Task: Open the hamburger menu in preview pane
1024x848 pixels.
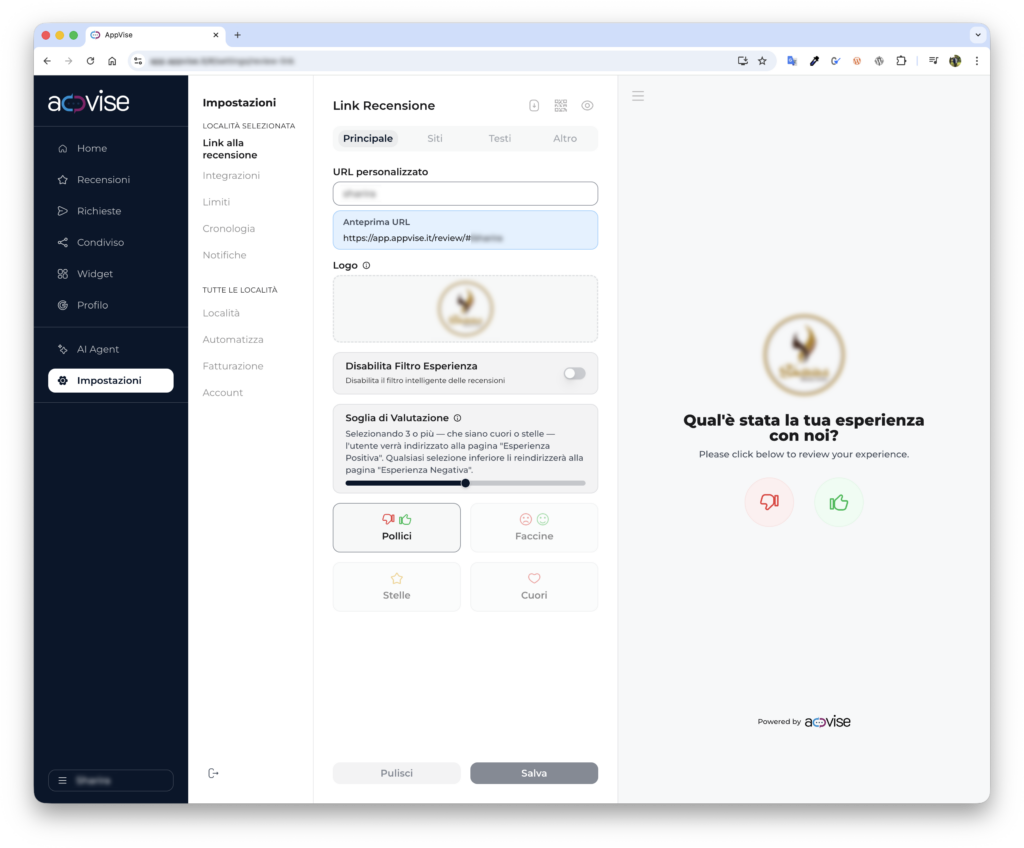Action: pyautogui.click(x=638, y=96)
